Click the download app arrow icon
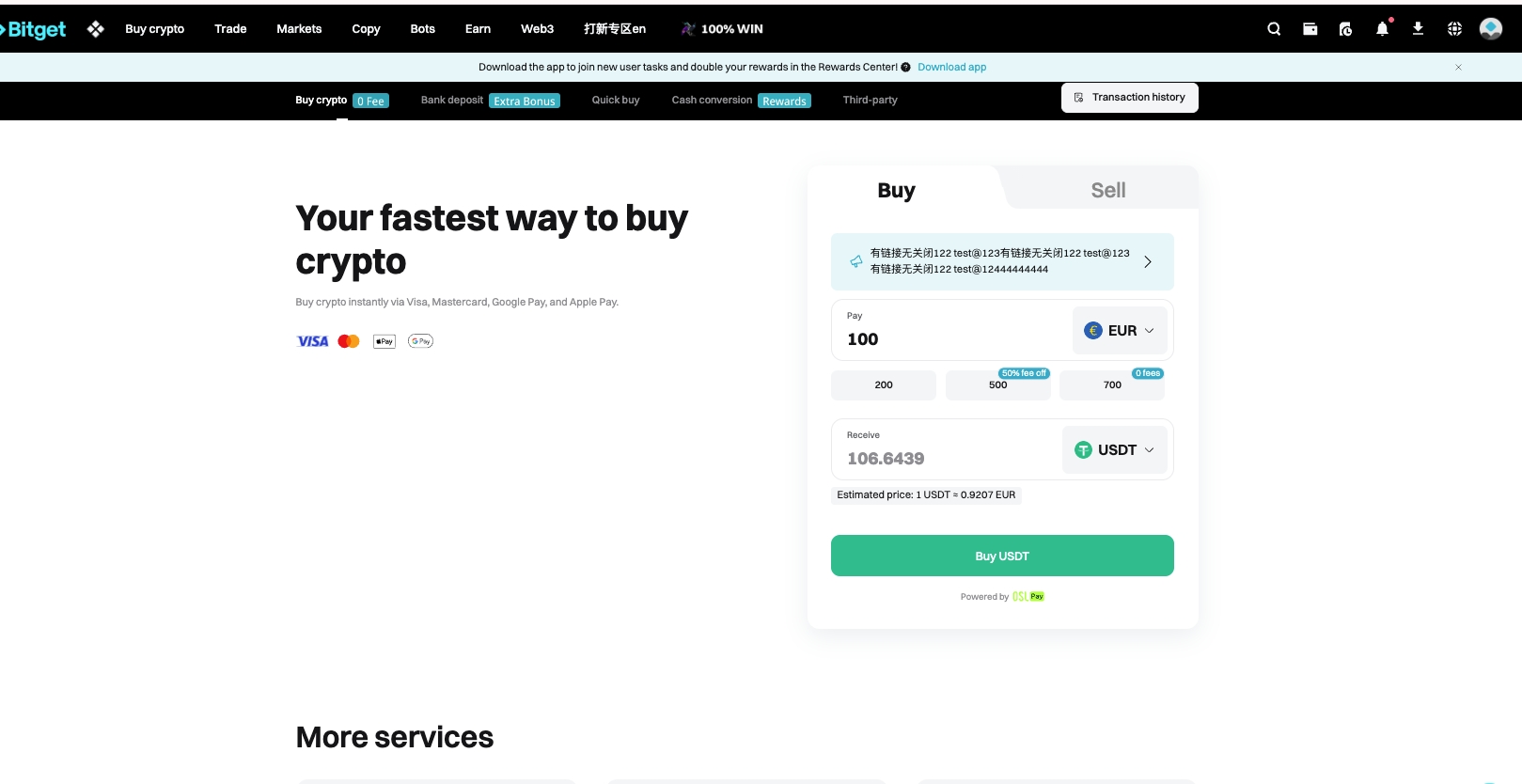Screen dimensions: 1522x784 (1418, 29)
